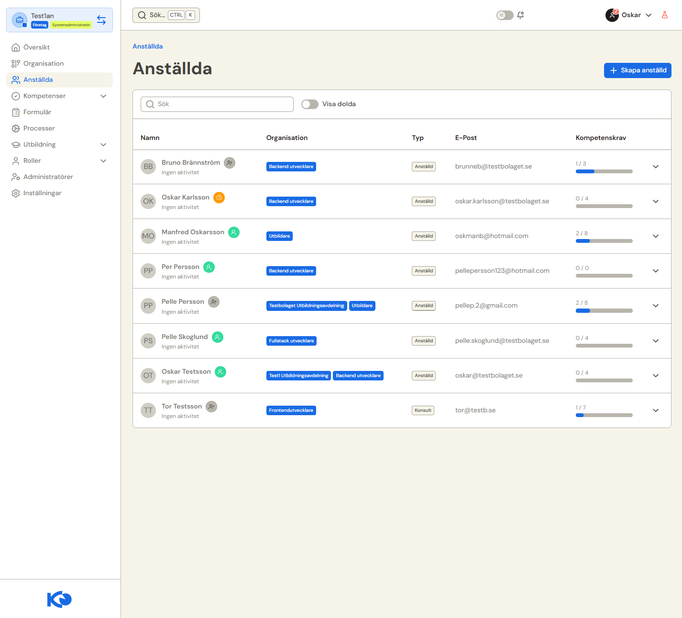682x618 pixels.
Task: Click the green user icon beside Pelle Skoglund
Action: click(x=217, y=337)
